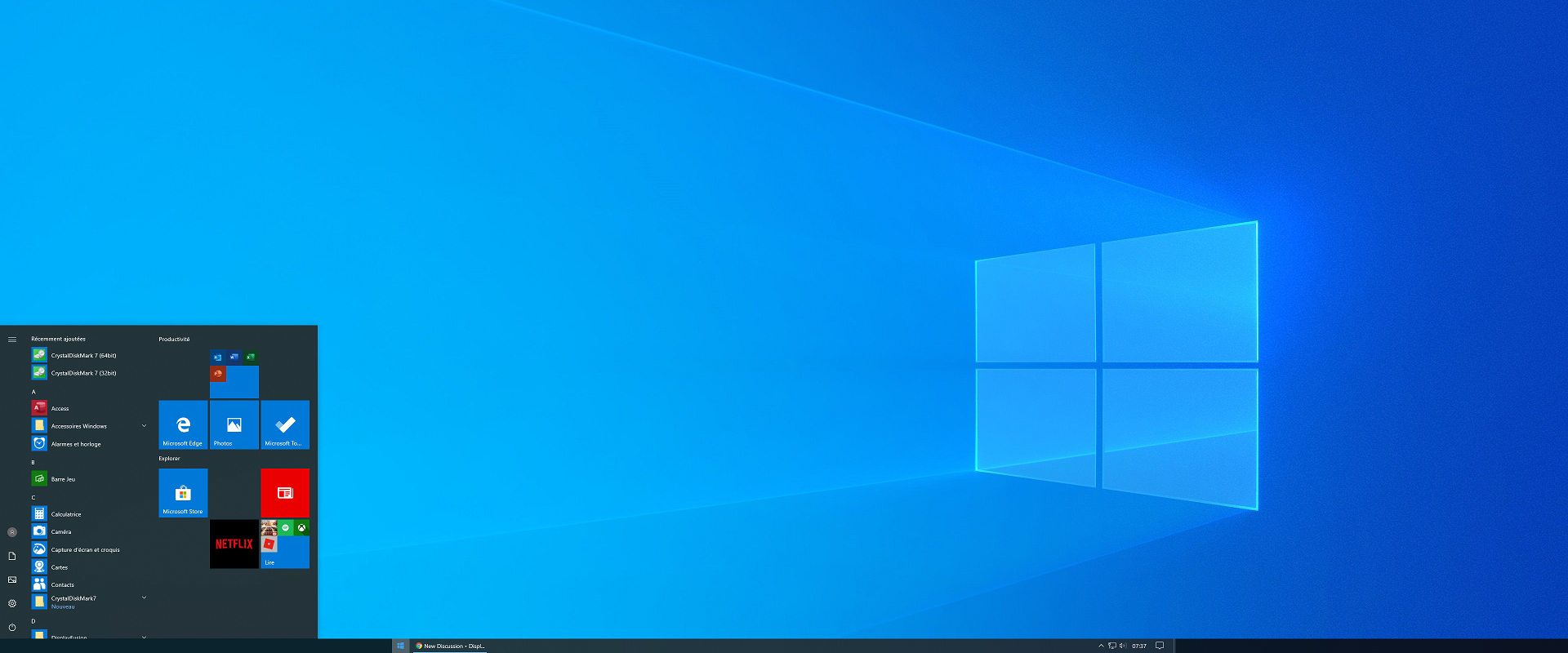The height and width of the screenshot is (653, 1568).
Task: Select Calculatrice in the app list
Action: point(66,514)
